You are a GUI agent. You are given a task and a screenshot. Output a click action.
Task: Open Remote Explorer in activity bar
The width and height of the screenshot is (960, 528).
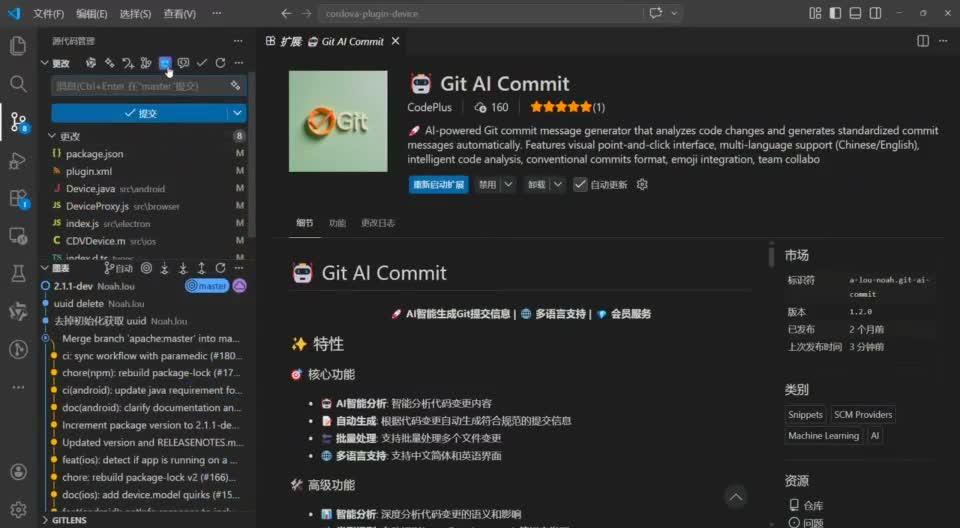tap(18, 236)
